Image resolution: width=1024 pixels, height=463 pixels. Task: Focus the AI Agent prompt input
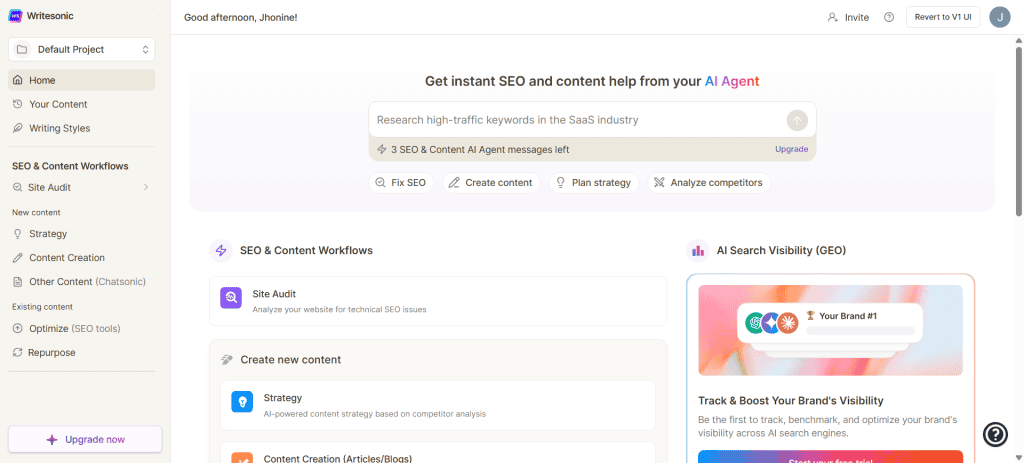(578, 120)
